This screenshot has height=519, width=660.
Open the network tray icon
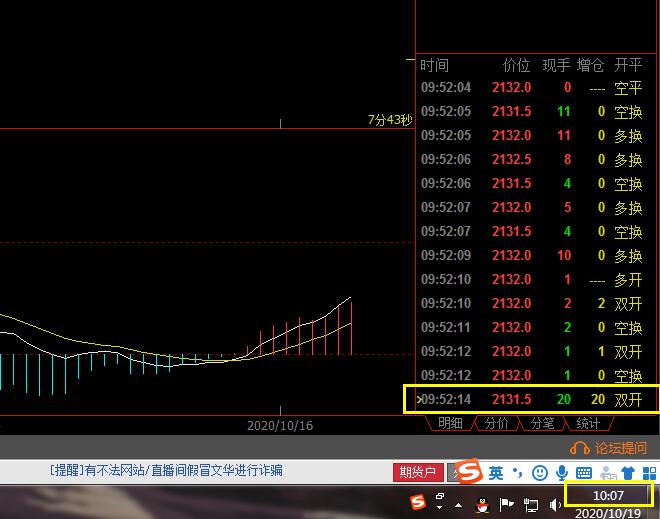(x=531, y=505)
